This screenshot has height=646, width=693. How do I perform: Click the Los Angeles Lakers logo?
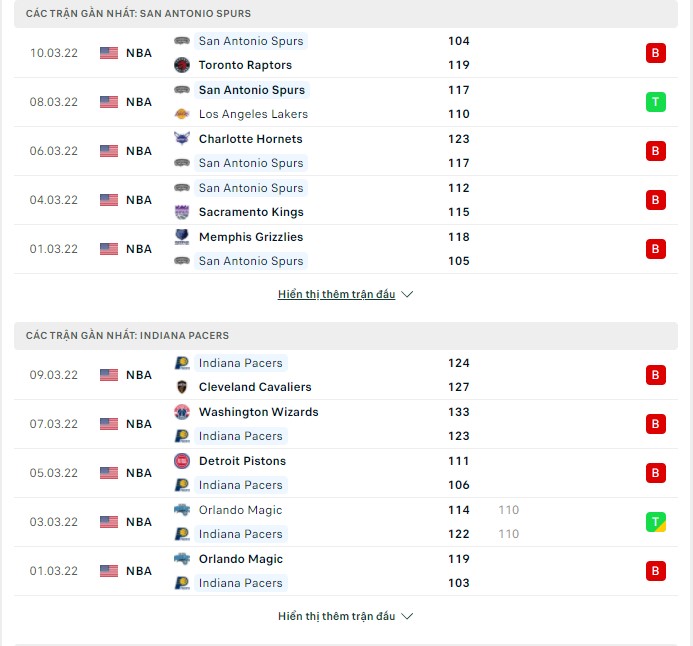point(182,114)
